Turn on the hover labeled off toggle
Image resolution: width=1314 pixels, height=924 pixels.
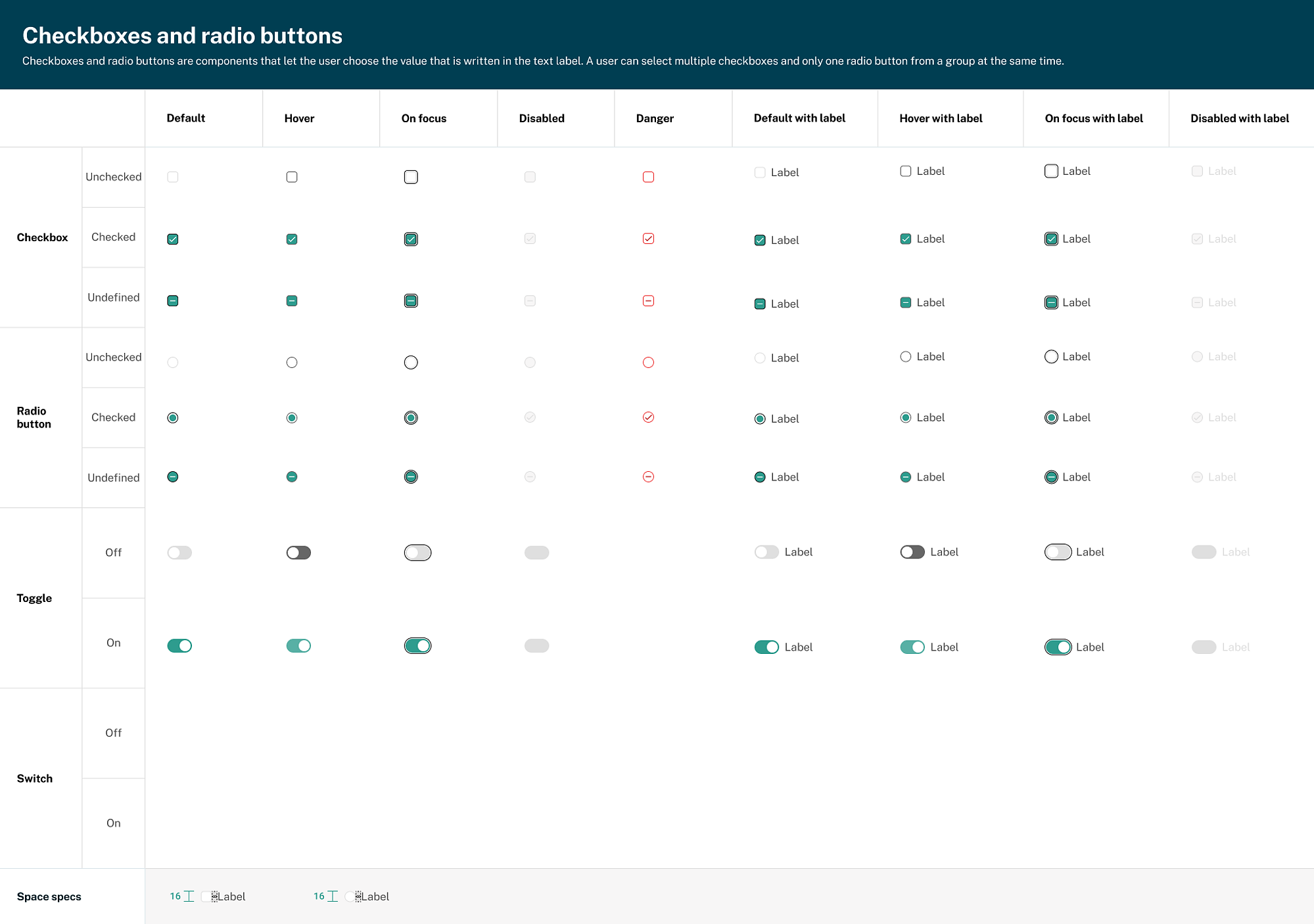click(912, 552)
